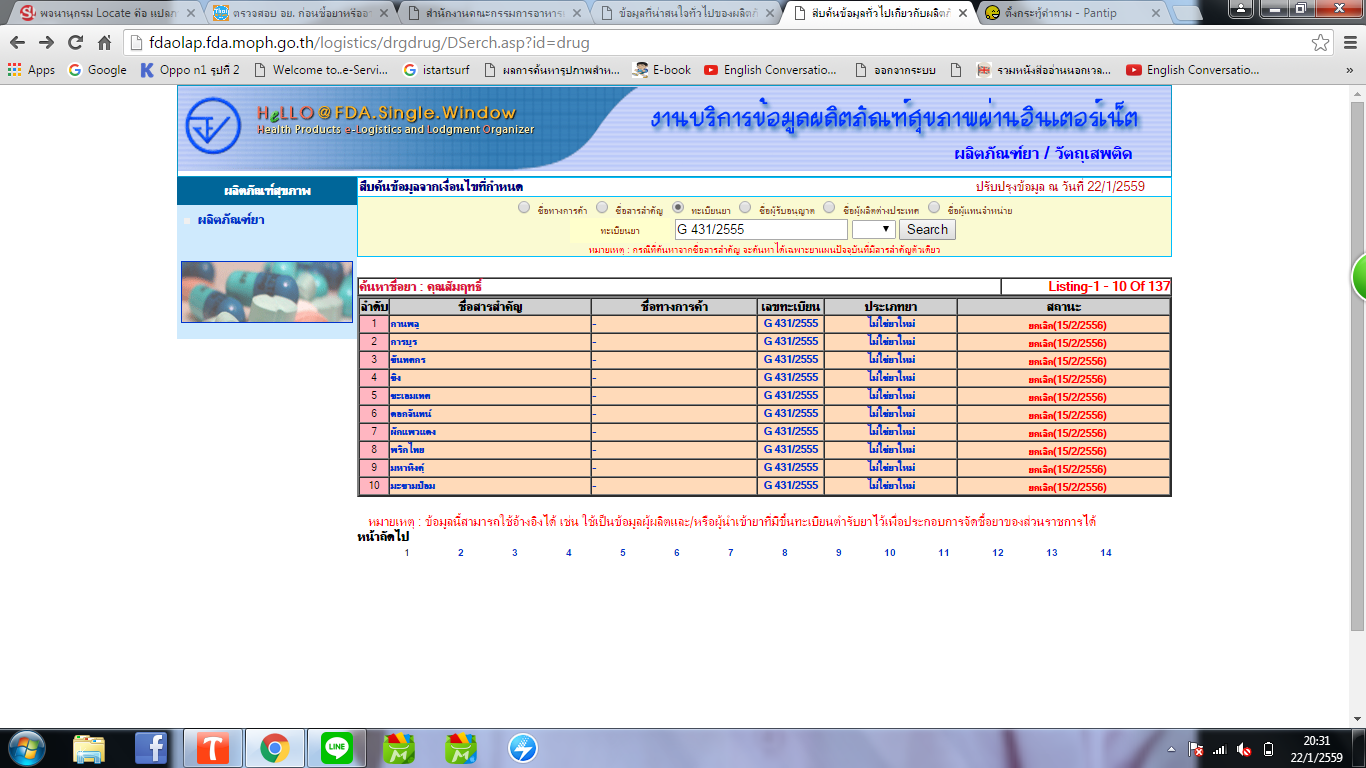Screen dimensions: 1366x768
Task: Click the pills thumbnail in the sidebar
Action: point(266,292)
